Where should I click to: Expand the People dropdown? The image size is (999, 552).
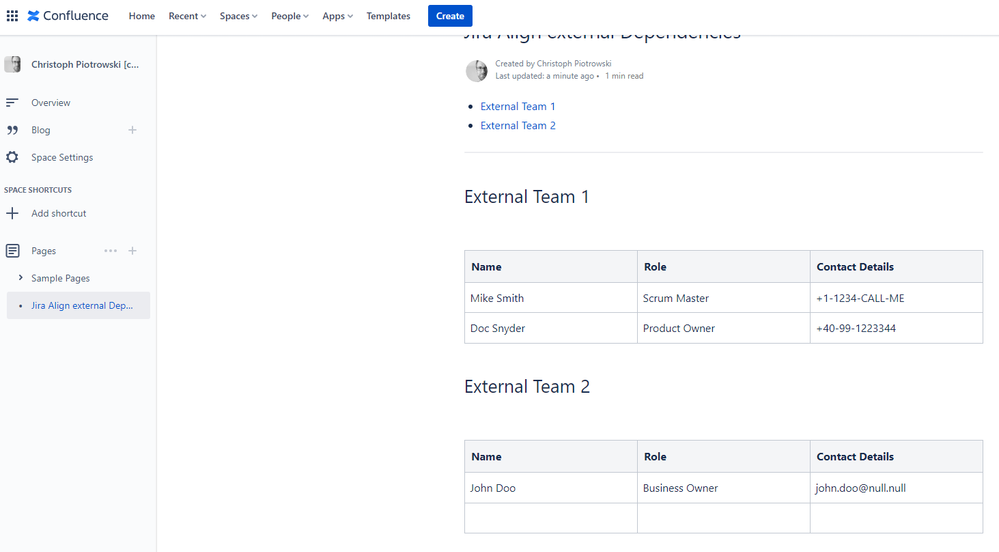[x=290, y=16]
